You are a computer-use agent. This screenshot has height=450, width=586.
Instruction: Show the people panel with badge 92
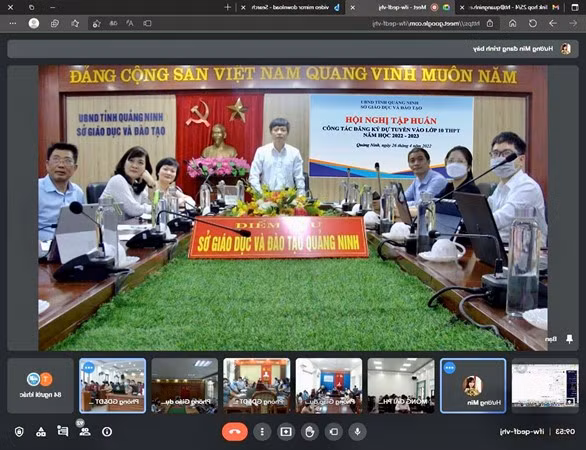[85, 432]
